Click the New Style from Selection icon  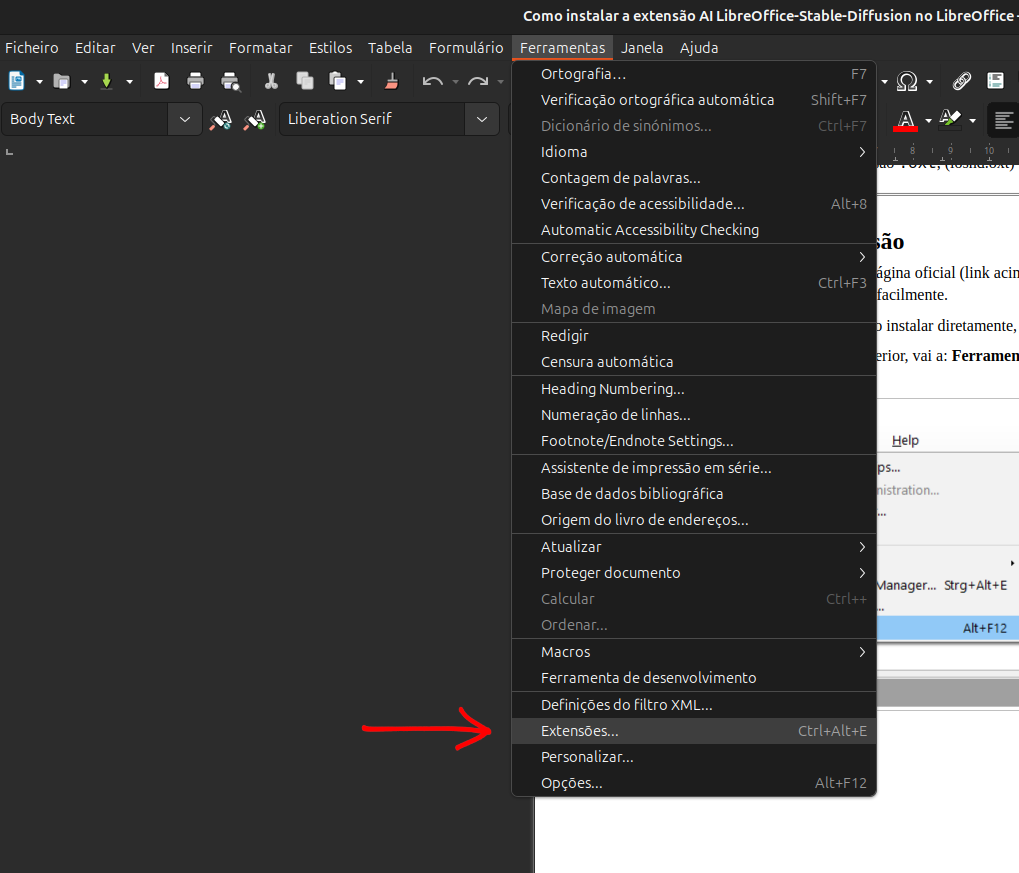click(x=255, y=119)
